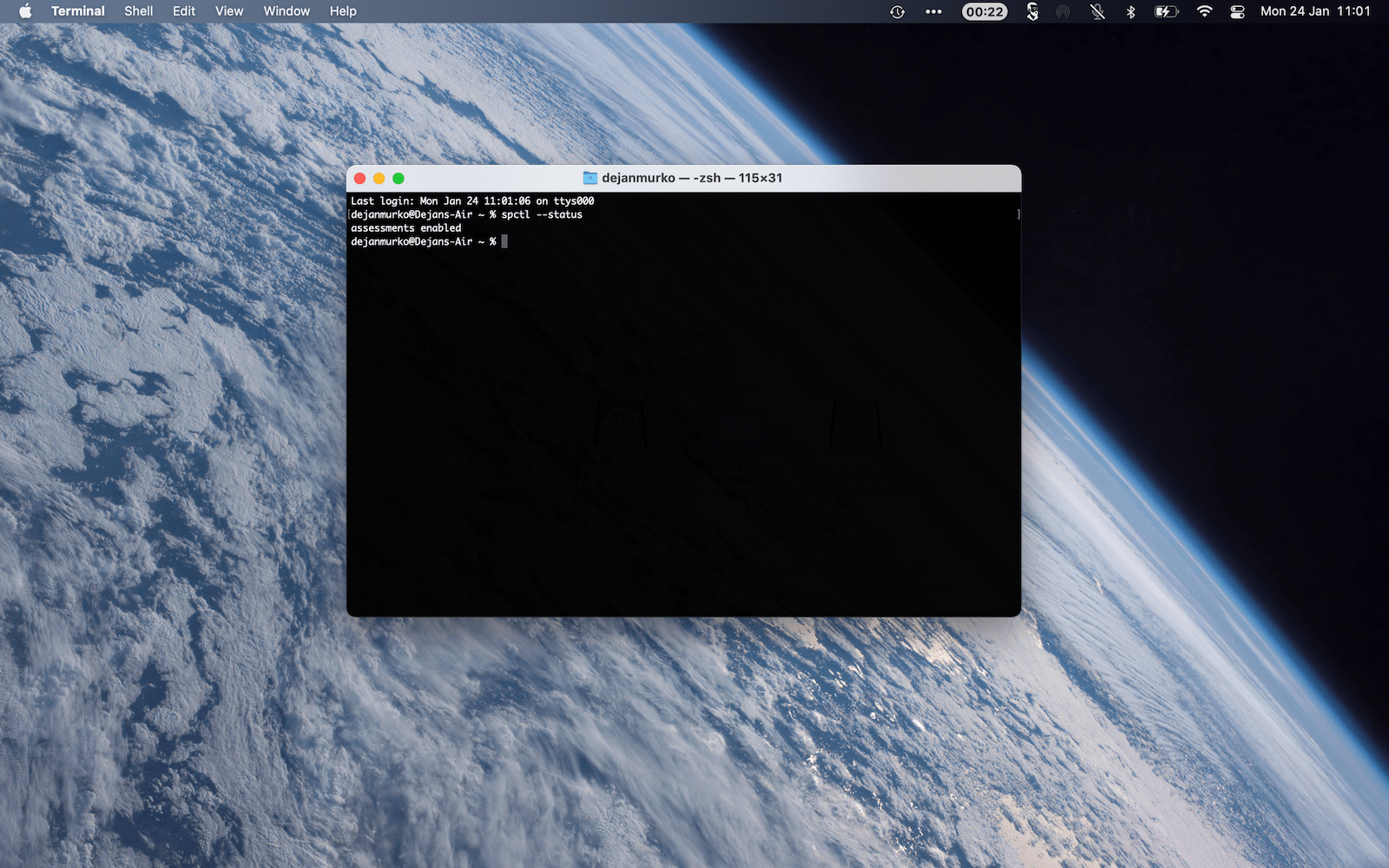Image resolution: width=1389 pixels, height=868 pixels.
Task: Open Control Center
Action: coord(1238,11)
